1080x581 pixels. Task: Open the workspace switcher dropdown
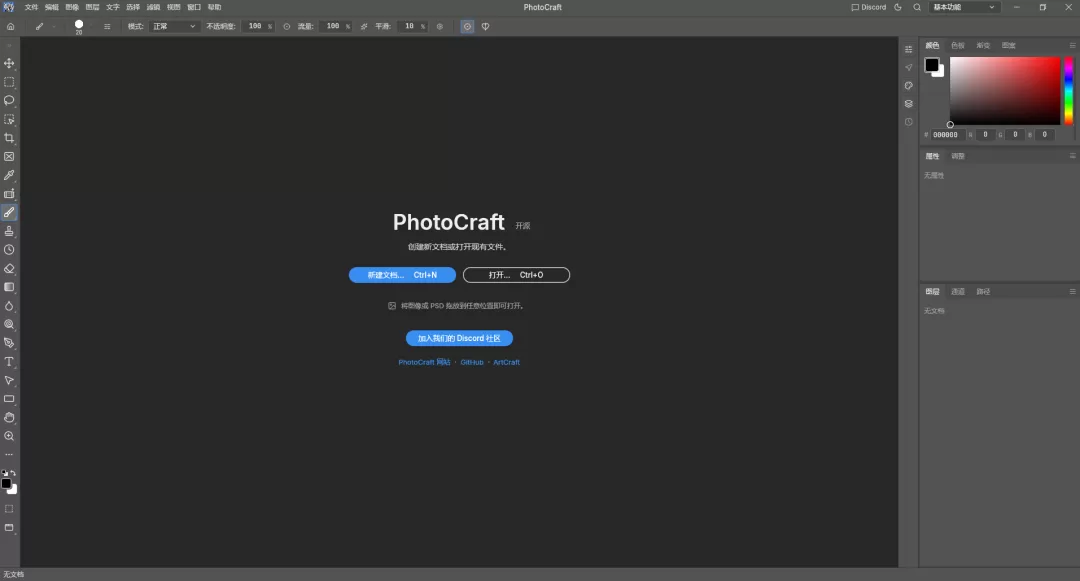964,7
